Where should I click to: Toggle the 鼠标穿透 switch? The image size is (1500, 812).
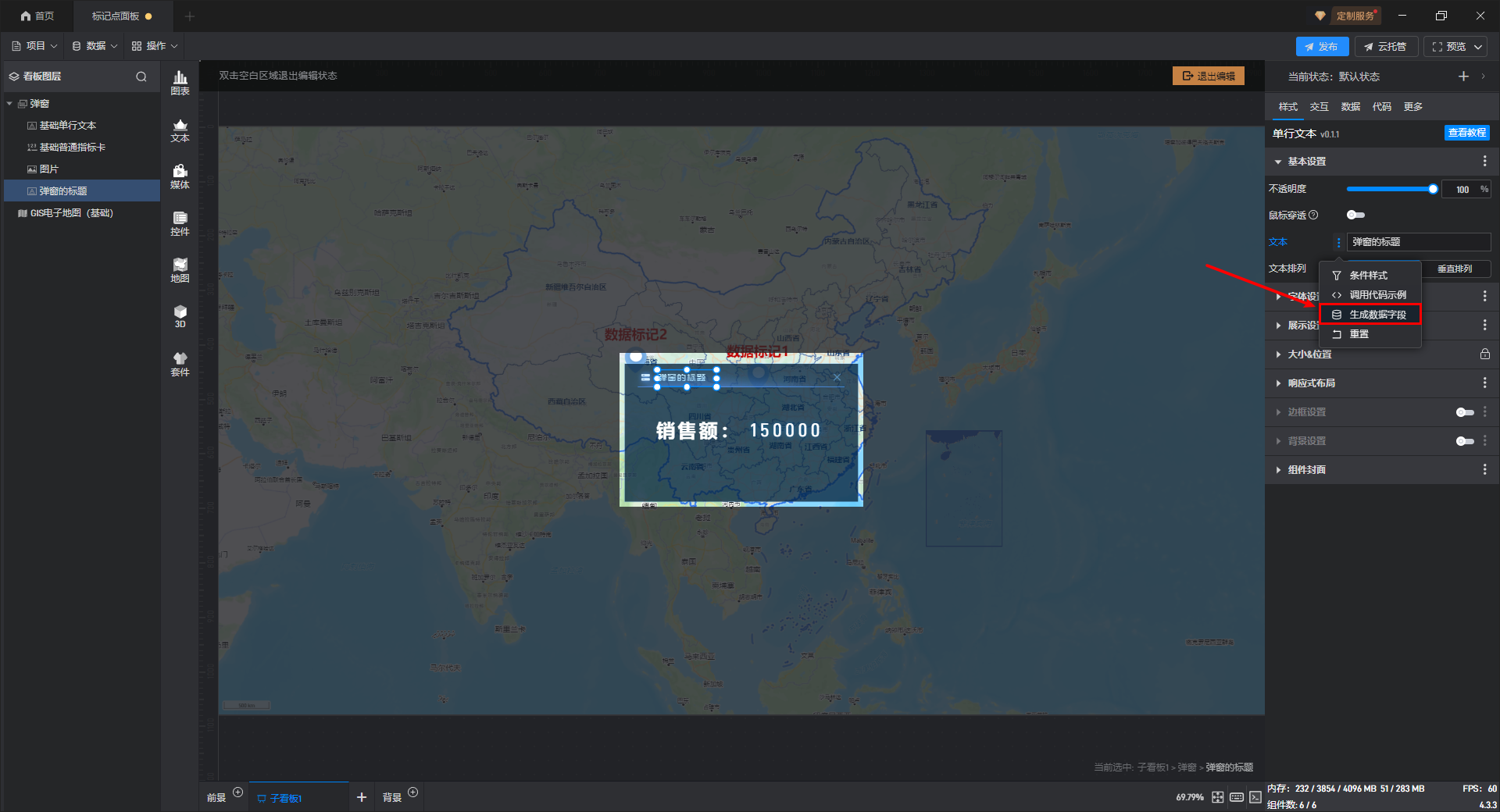point(1355,215)
